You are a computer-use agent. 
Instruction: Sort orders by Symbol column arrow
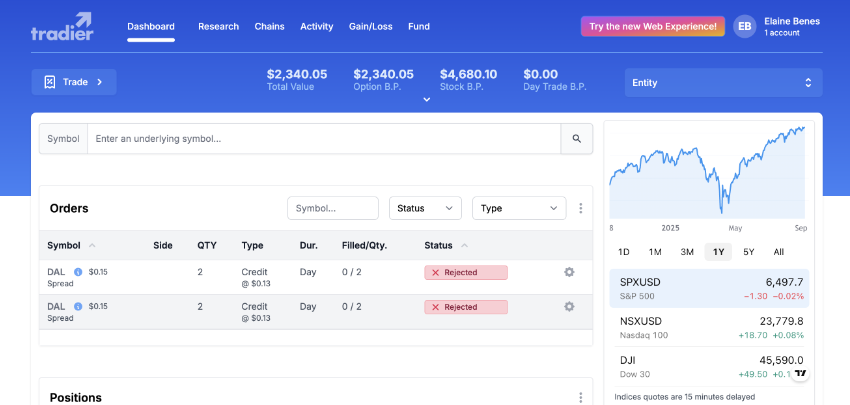92,246
